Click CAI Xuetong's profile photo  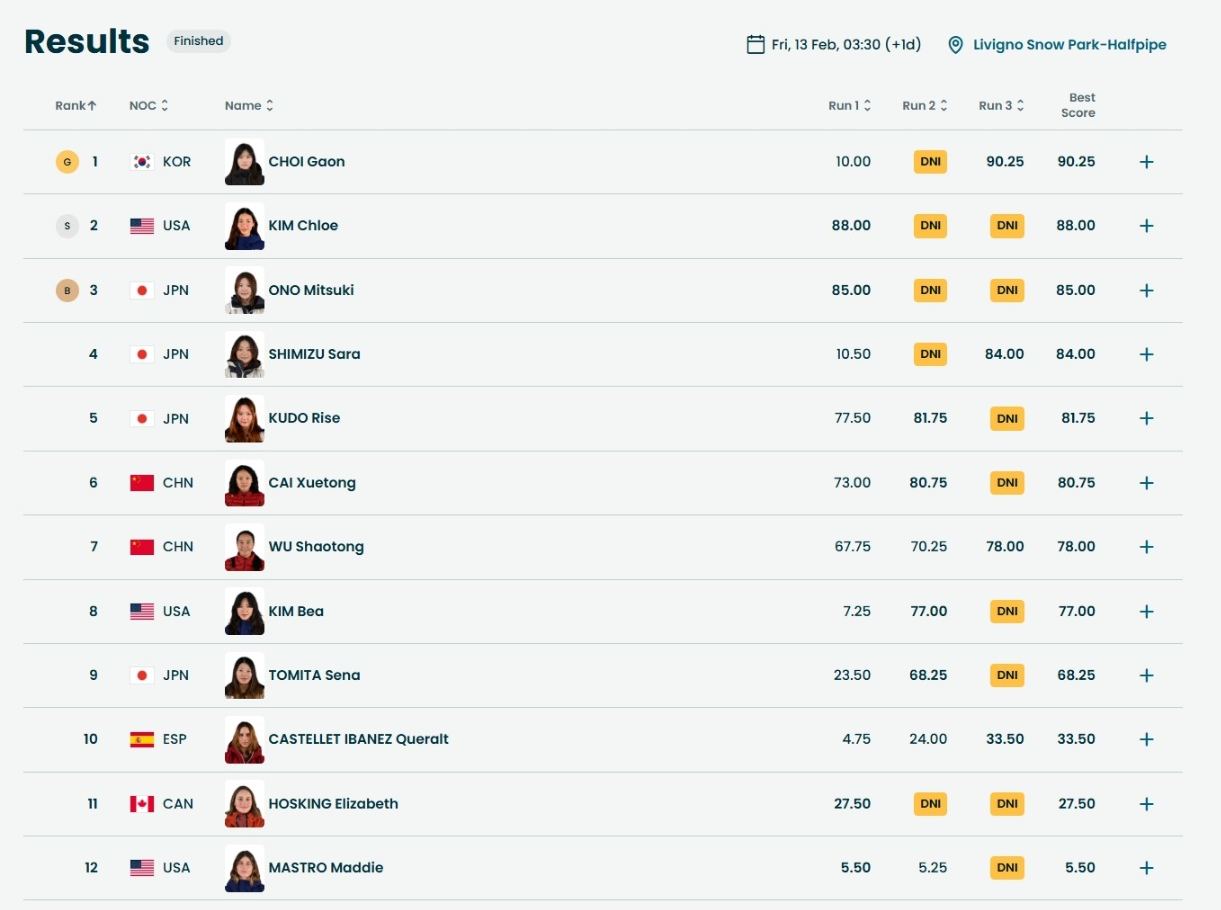pyautogui.click(x=245, y=483)
